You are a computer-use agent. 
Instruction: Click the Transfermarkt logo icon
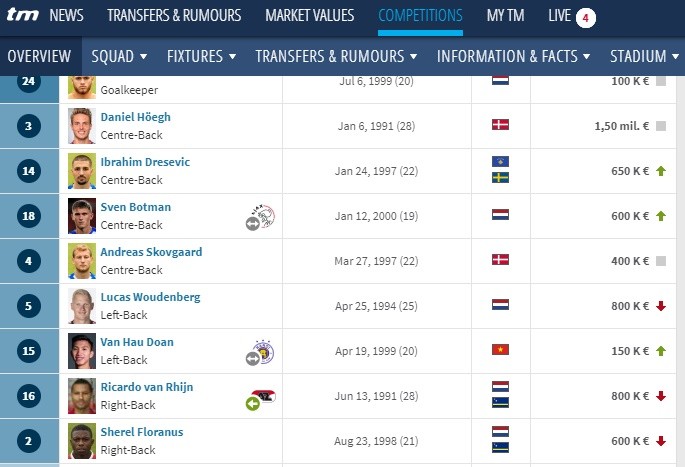(x=22, y=16)
